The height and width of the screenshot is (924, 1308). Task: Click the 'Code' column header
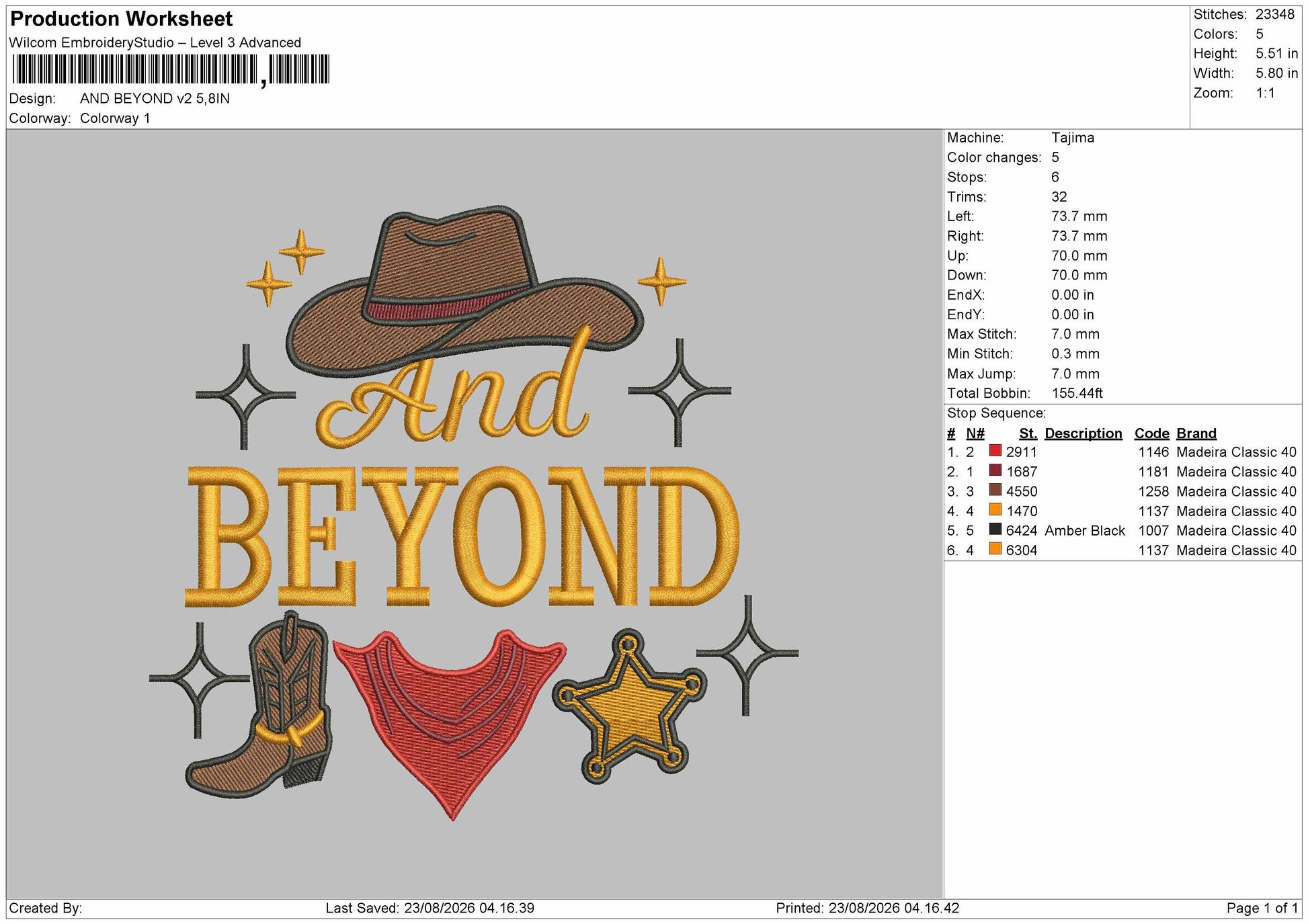tap(1151, 433)
